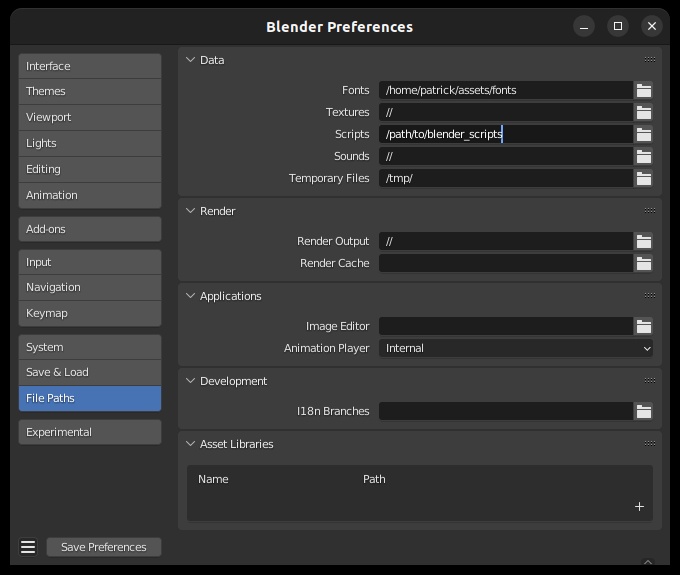Click the I18n Branches field
Viewport: 680px width, 575px height.
coord(506,411)
